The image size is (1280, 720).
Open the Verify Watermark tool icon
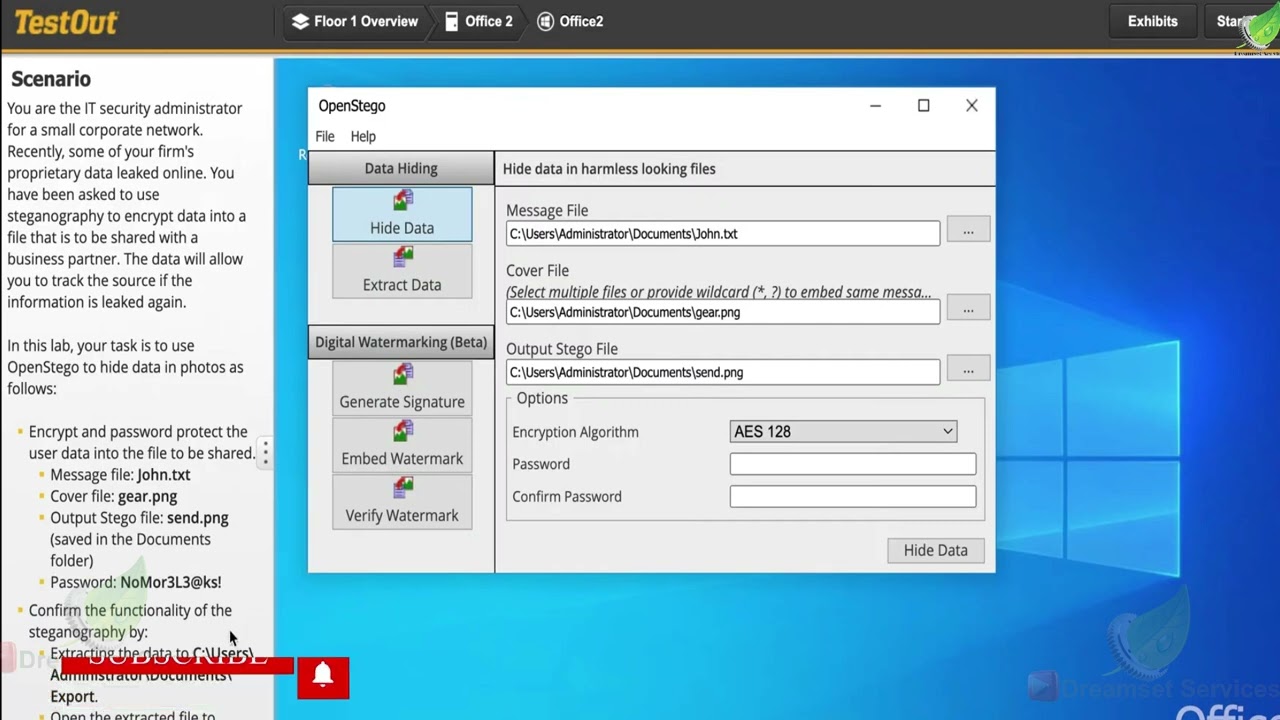click(403, 489)
